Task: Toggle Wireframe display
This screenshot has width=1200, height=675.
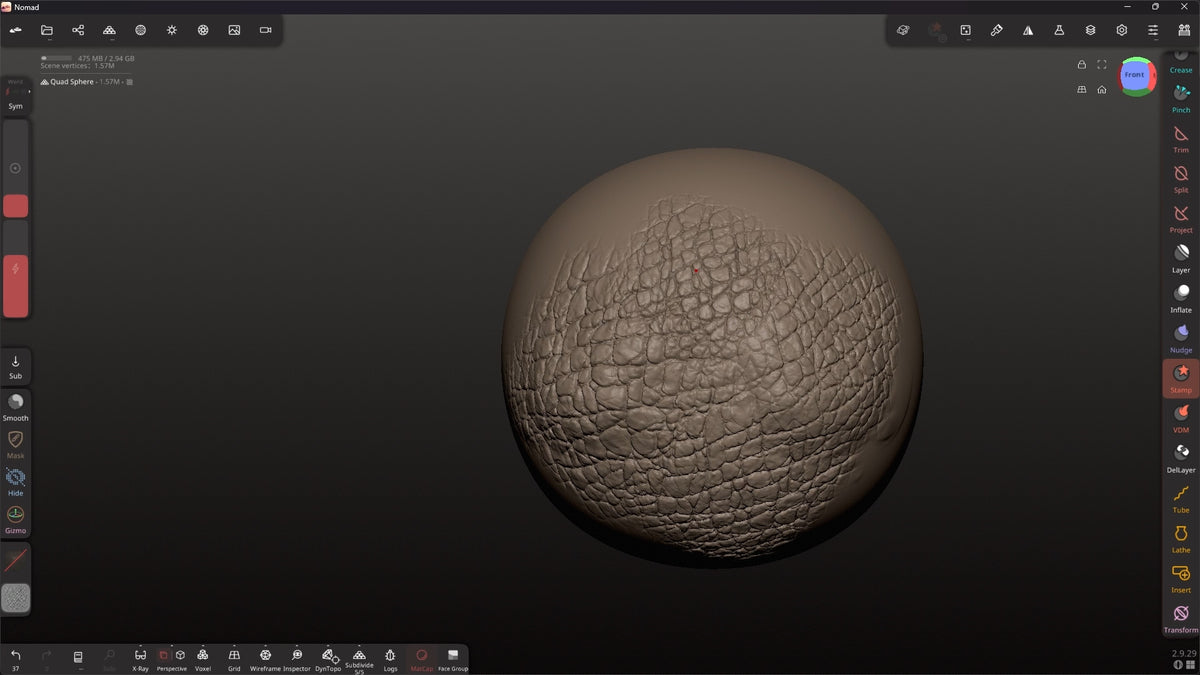Action: pyautogui.click(x=265, y=659)
